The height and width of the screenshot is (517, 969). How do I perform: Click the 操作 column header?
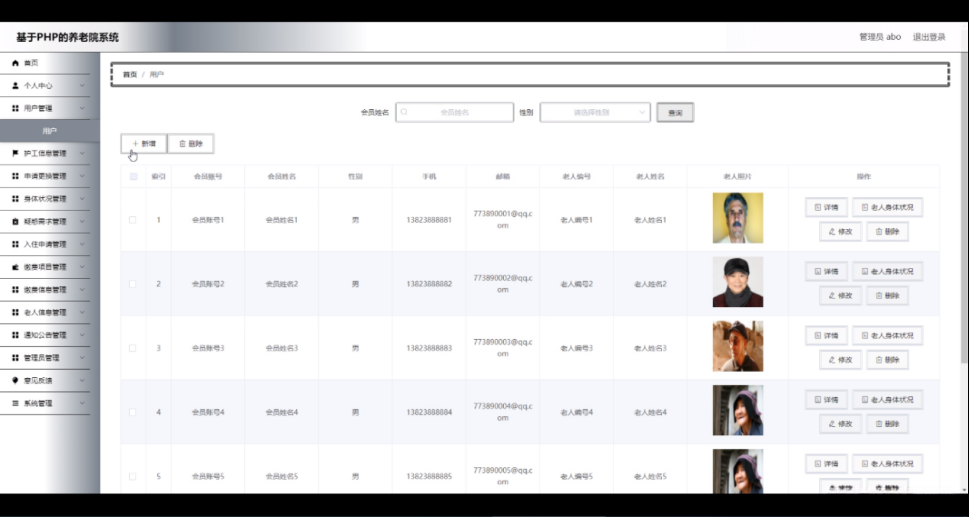coord(863,177)
